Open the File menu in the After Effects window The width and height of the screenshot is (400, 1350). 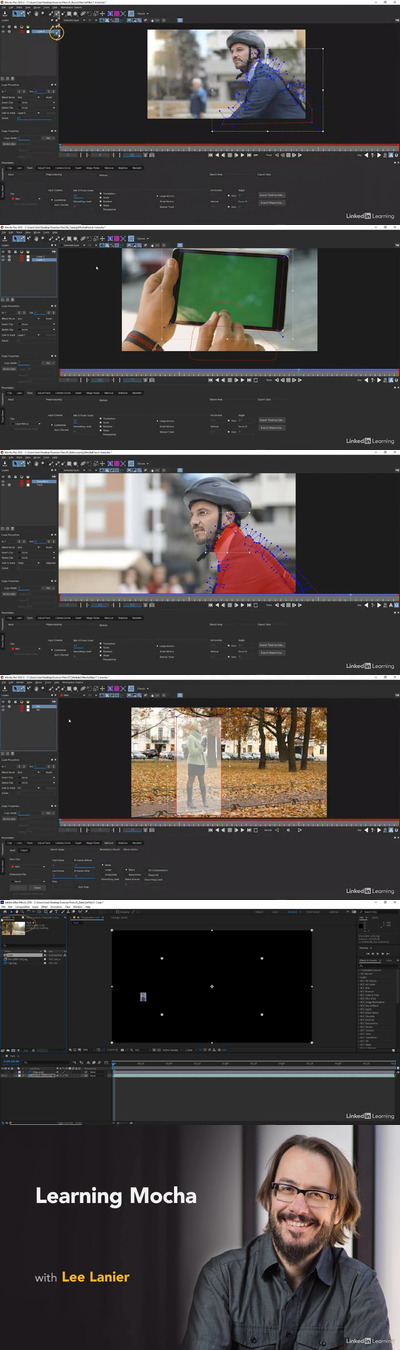click(4, 908)
